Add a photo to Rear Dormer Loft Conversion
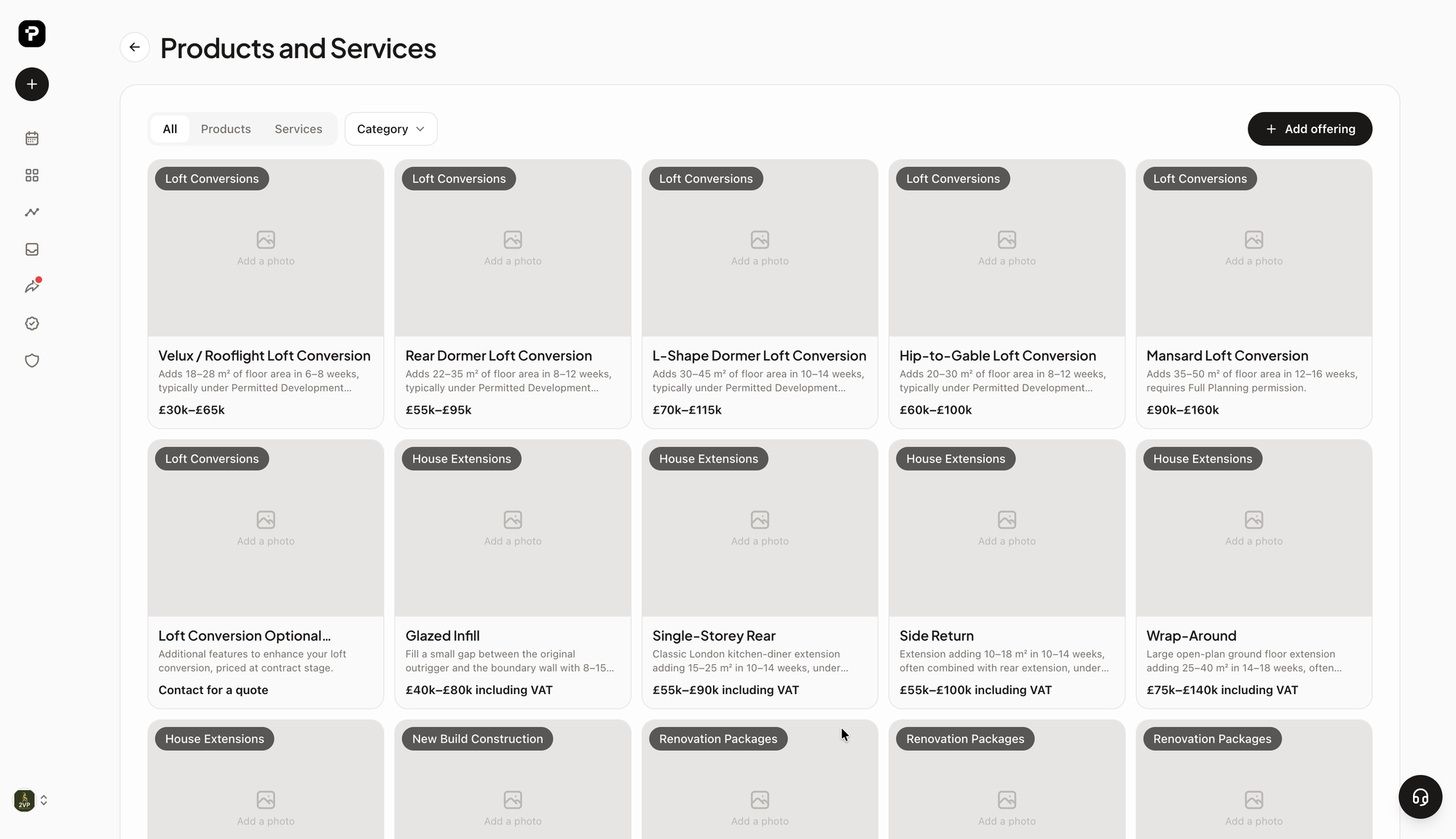Viewport: 1456px width, 839px height. 513,248
